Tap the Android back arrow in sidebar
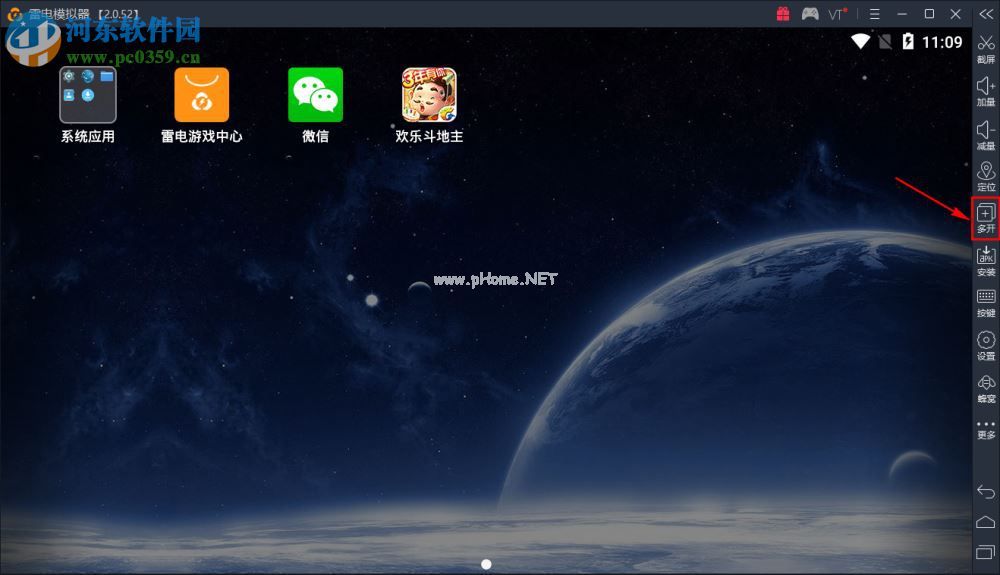Image resolution: width=1000 pixels, height=575 pixels. 986,491
